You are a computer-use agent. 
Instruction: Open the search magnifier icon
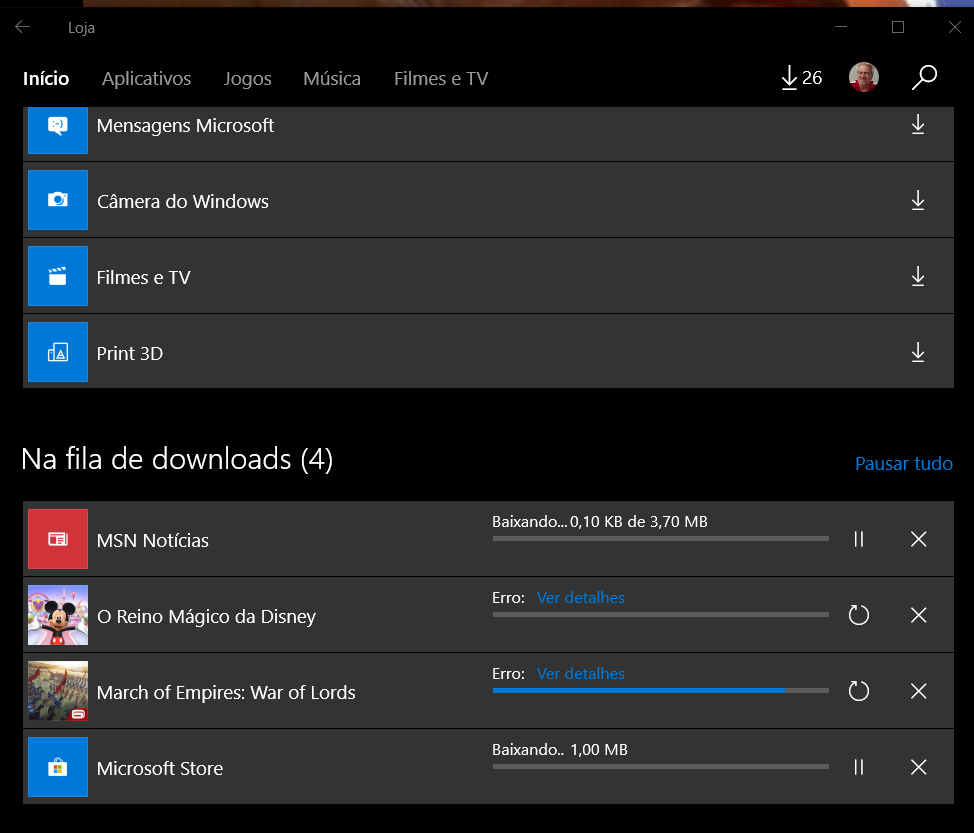pyautogui.click(x=924, y=78)
